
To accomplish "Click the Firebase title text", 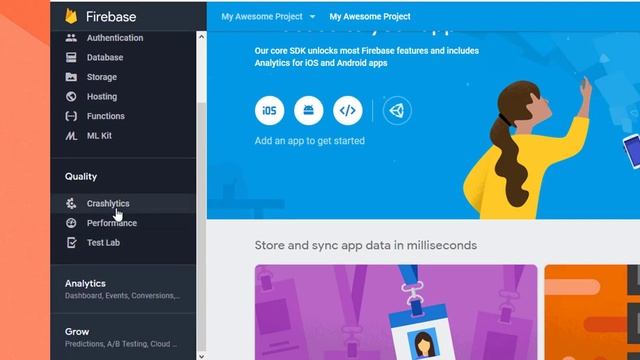I will click(x=111, y=17).
